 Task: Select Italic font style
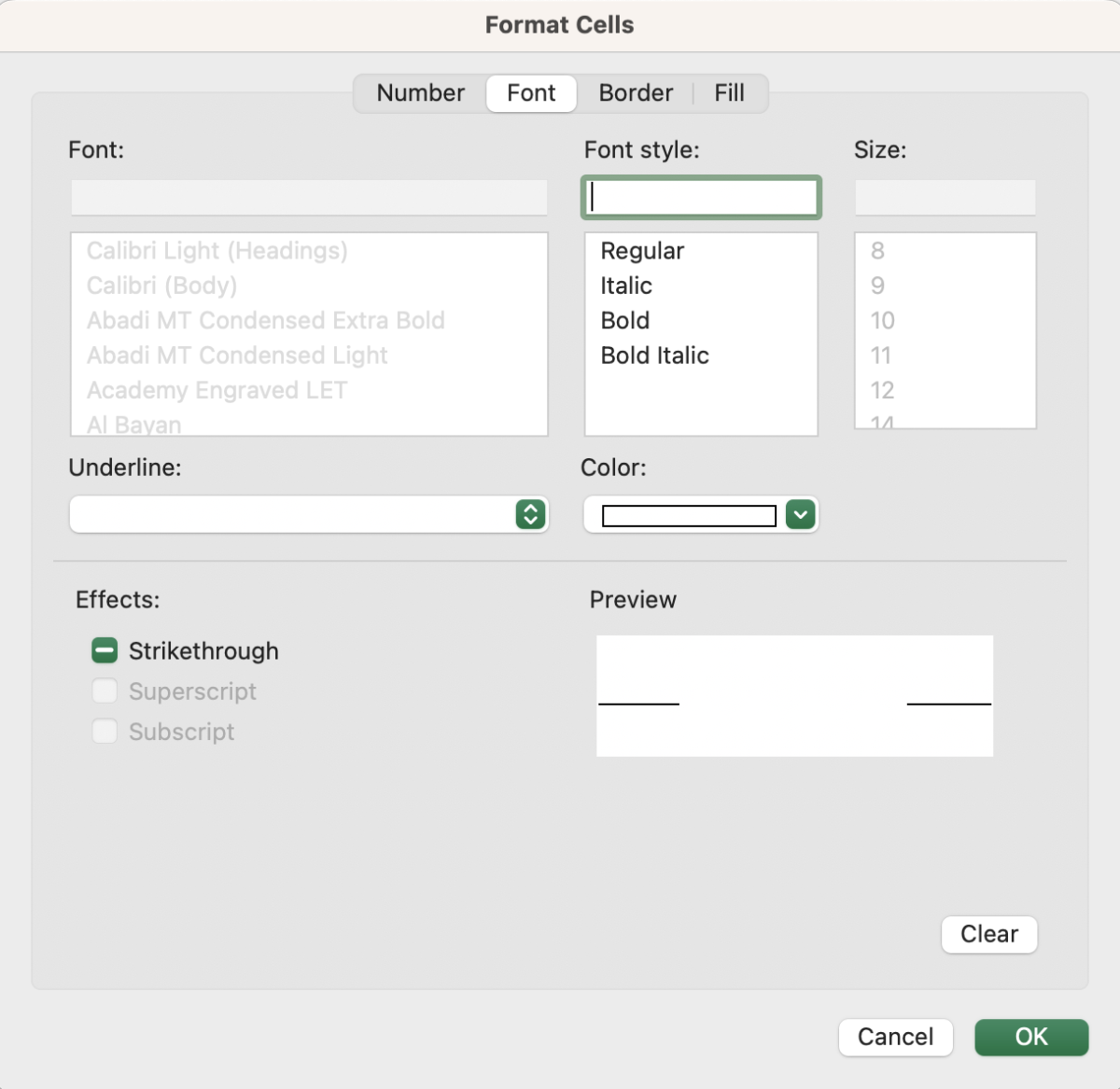tap(626, 286)
